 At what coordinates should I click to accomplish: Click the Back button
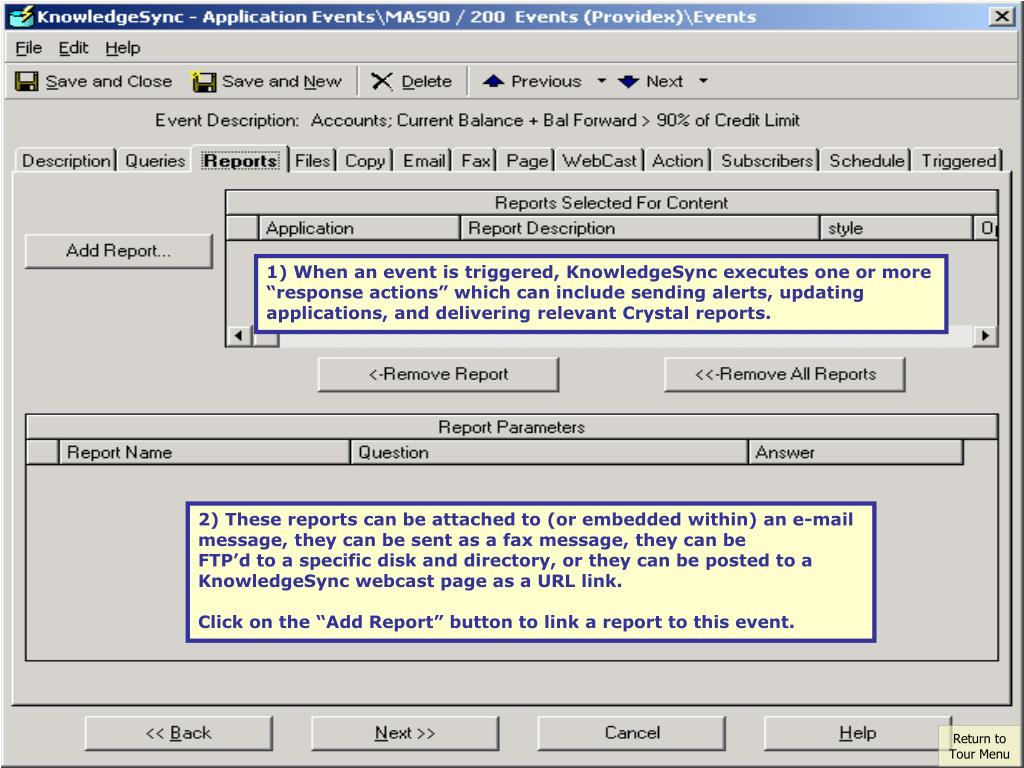click(x=178, y=733)
